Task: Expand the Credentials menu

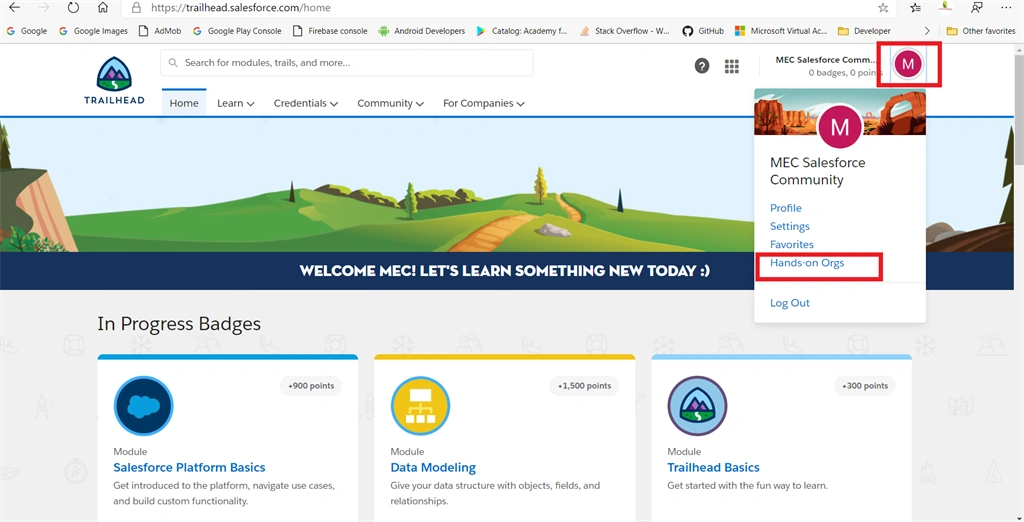Action: (x=306, y=103)
